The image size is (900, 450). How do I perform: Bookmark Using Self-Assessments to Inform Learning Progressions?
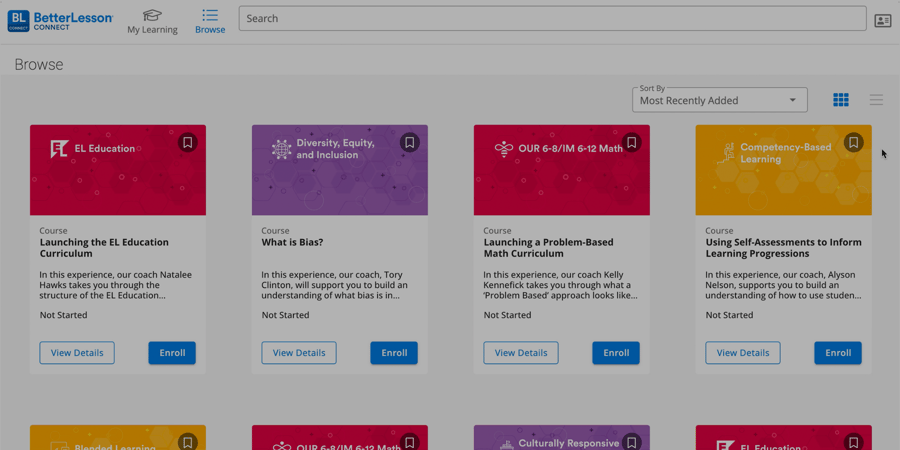pos(854,142)
